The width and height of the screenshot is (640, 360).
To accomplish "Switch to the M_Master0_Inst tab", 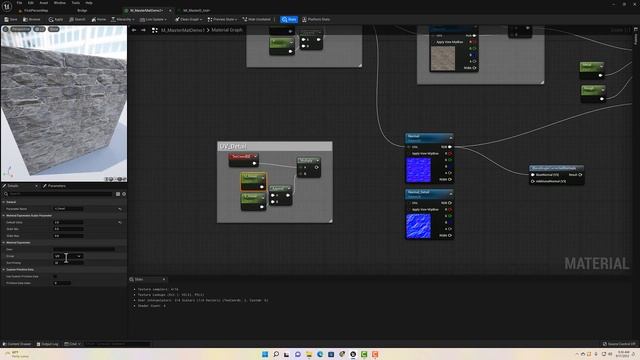I will pos(196,11).
